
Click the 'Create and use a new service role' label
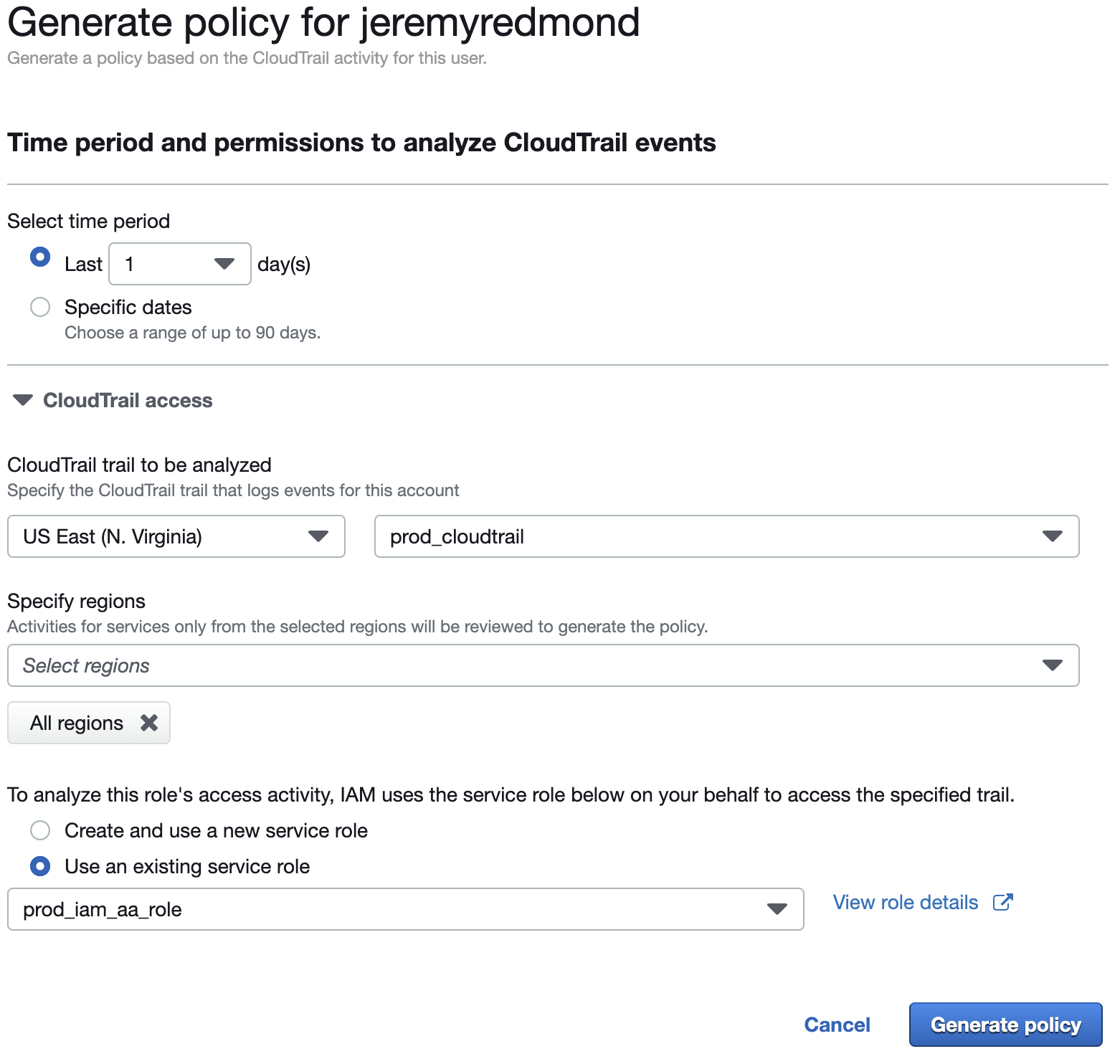[x=216, y=830]
